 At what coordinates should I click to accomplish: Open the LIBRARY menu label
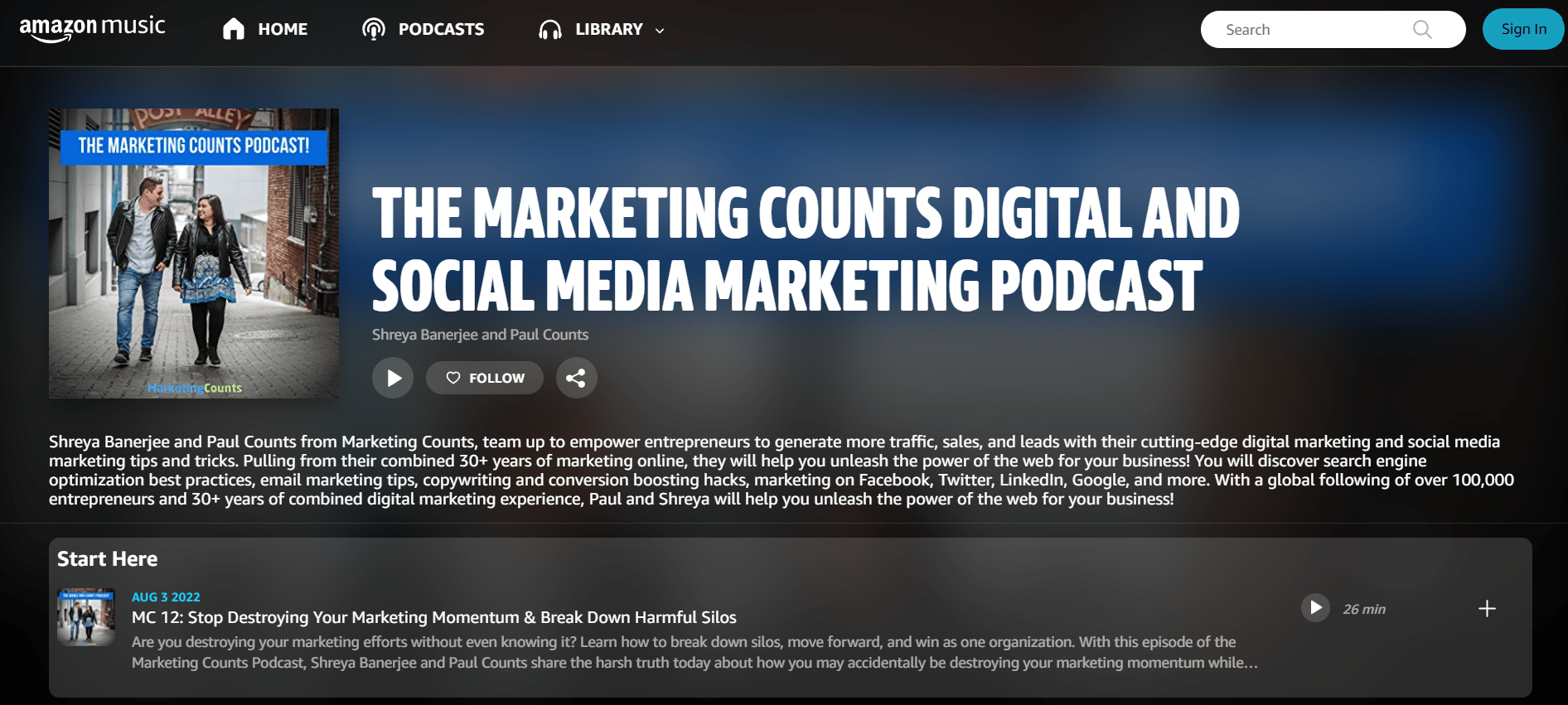pos(609,29)
